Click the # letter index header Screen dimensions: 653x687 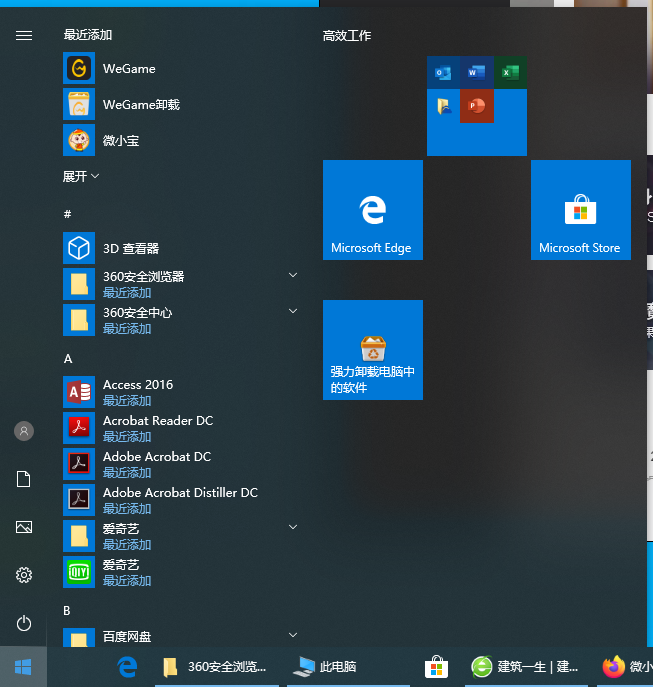pyautogui.click(x=67, y=214)
